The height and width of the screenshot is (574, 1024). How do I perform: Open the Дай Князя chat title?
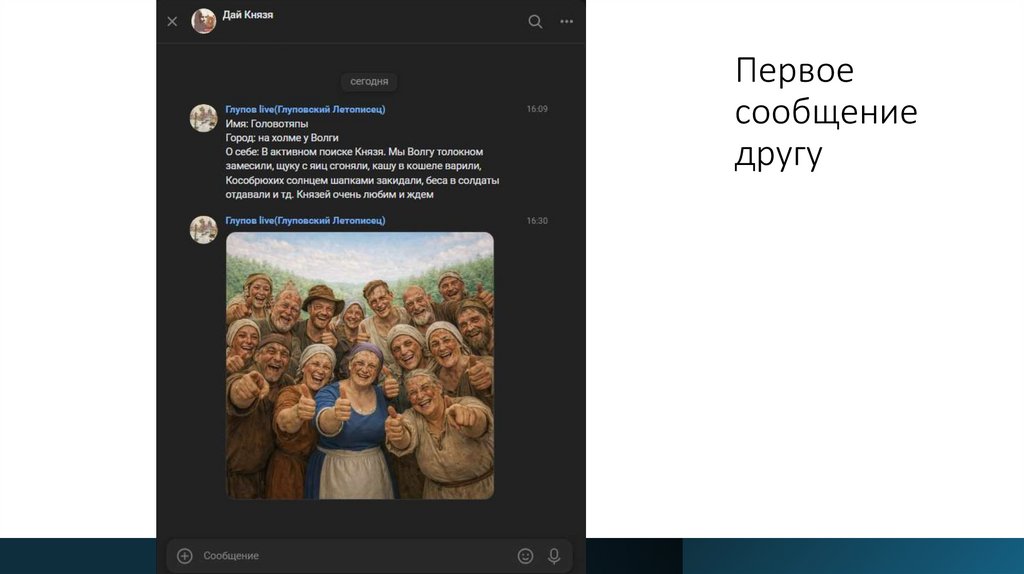[x=248, y=15]
